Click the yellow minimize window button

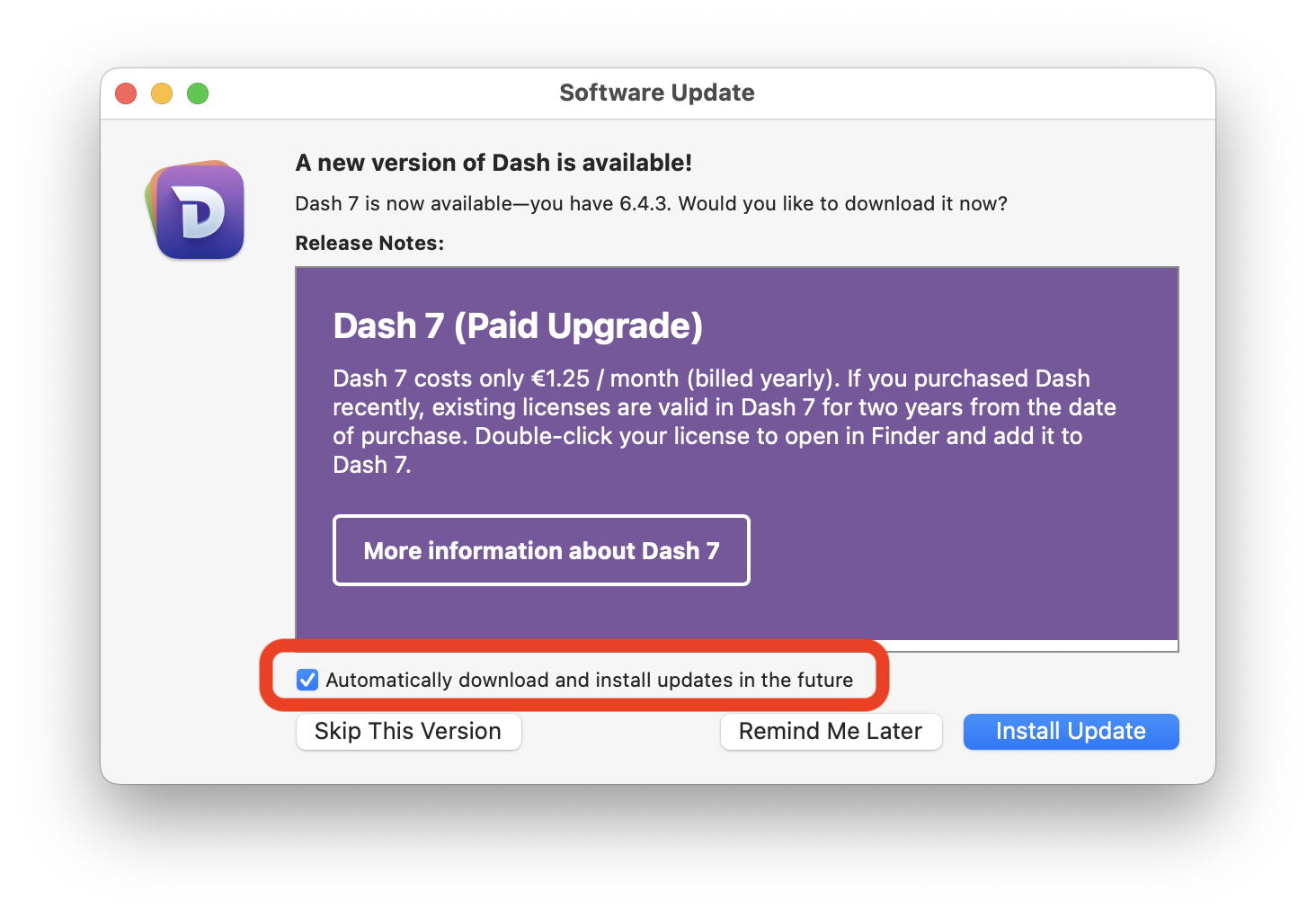pyautogui.click(x=162, y=93)
